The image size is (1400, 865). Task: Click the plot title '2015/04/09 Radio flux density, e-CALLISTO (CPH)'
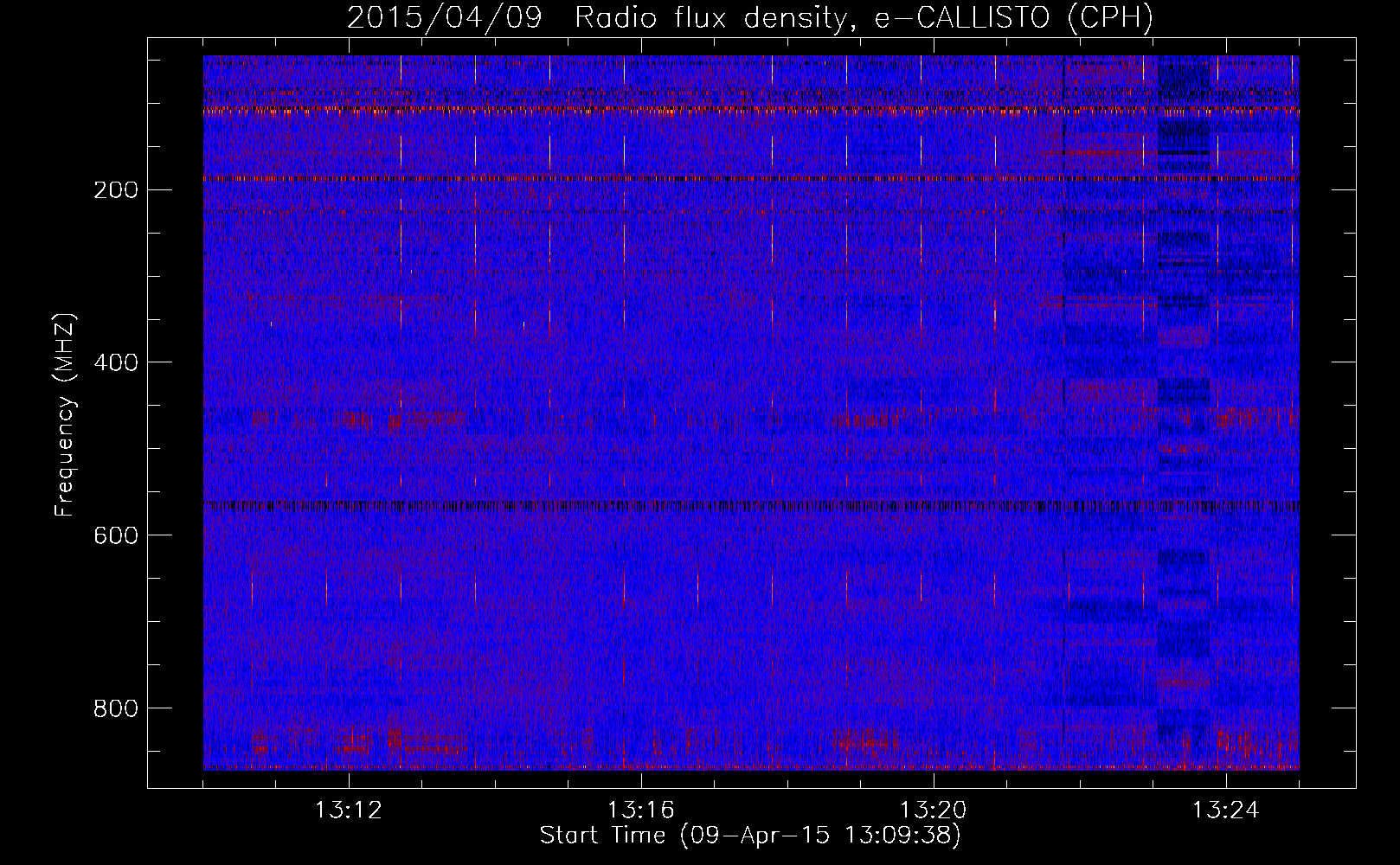(x=750, y=17)
